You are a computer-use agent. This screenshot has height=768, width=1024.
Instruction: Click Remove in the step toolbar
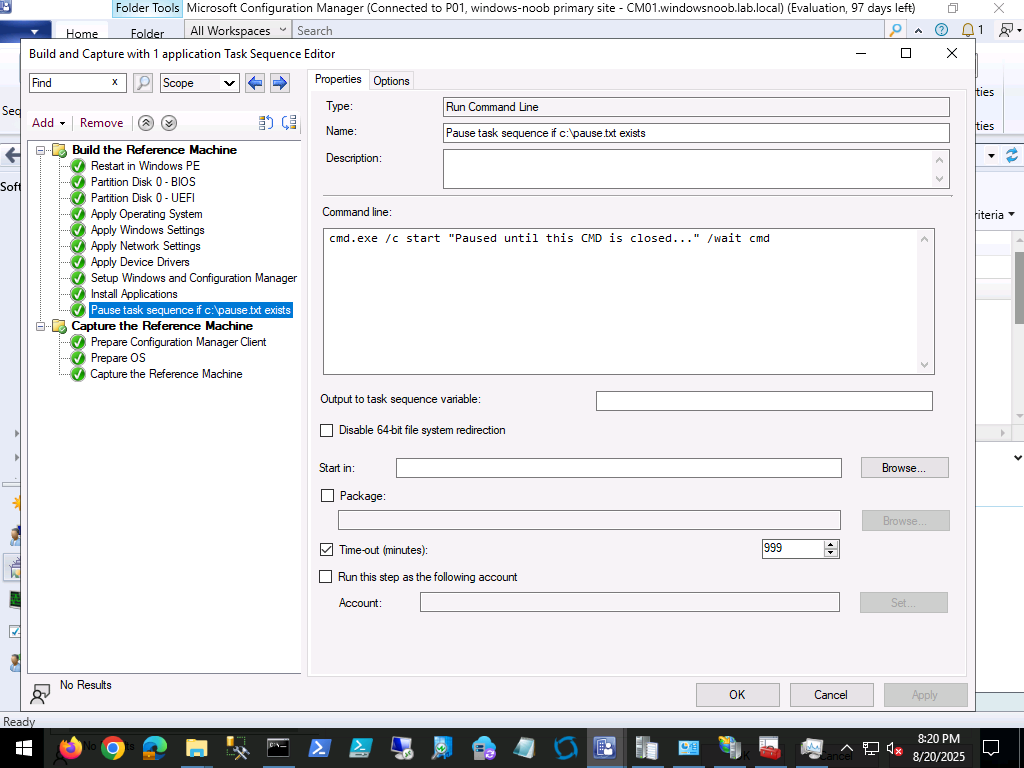(x=101, y=123)
